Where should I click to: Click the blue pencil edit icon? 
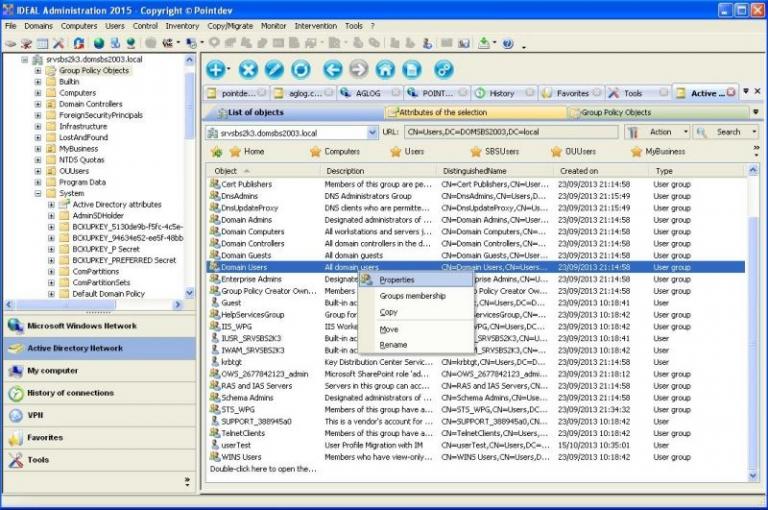coord(273,69)
